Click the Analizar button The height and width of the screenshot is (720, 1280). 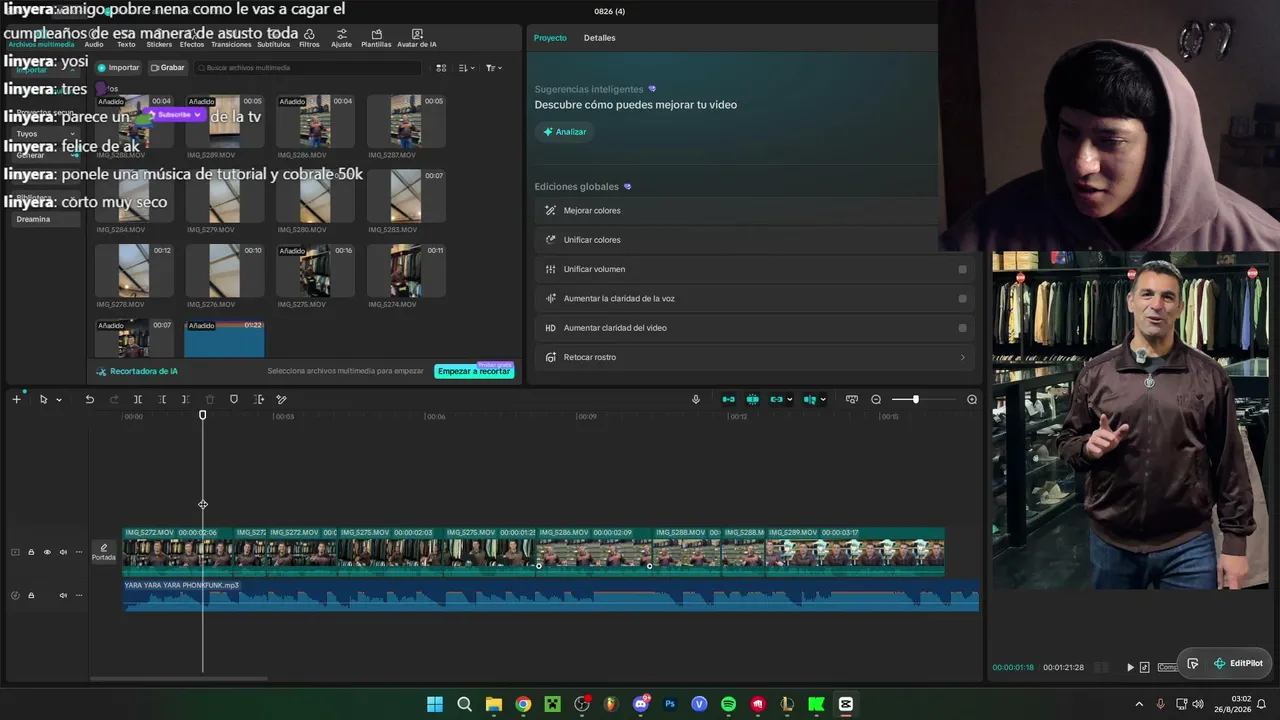[x=565, y=132]
